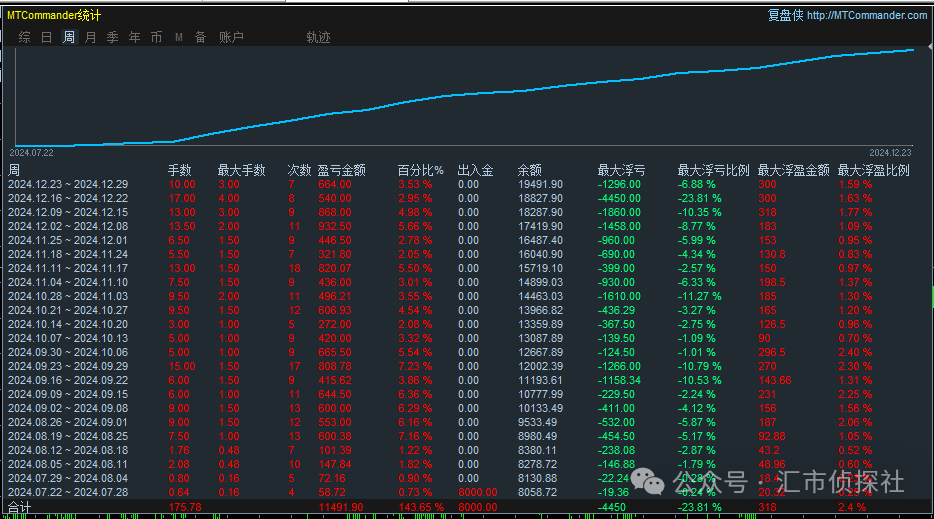
Task: Sort by 余额 column header
Action: [x=530, y=170]
